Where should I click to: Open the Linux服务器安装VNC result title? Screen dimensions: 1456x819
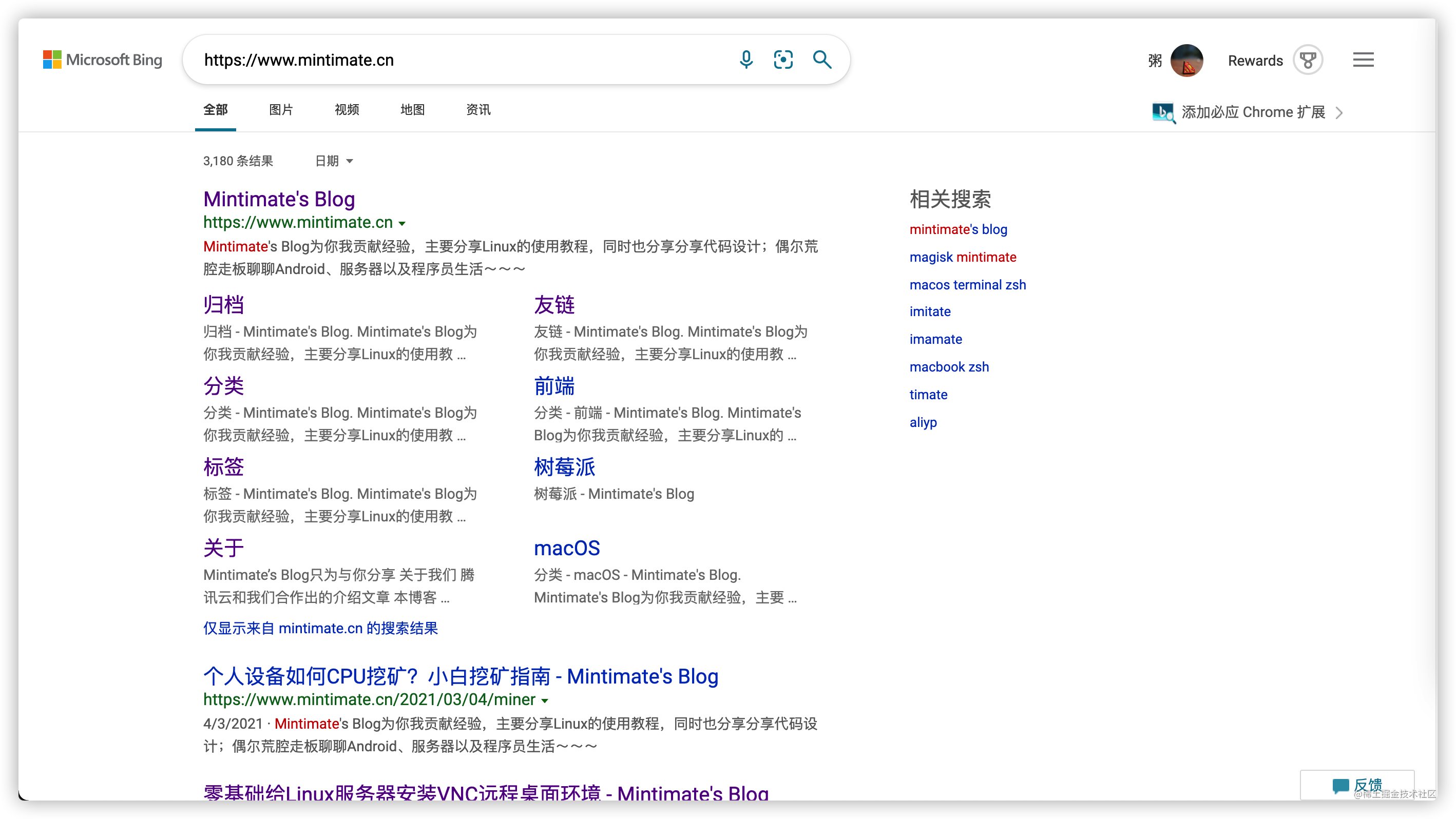(486, 793)
